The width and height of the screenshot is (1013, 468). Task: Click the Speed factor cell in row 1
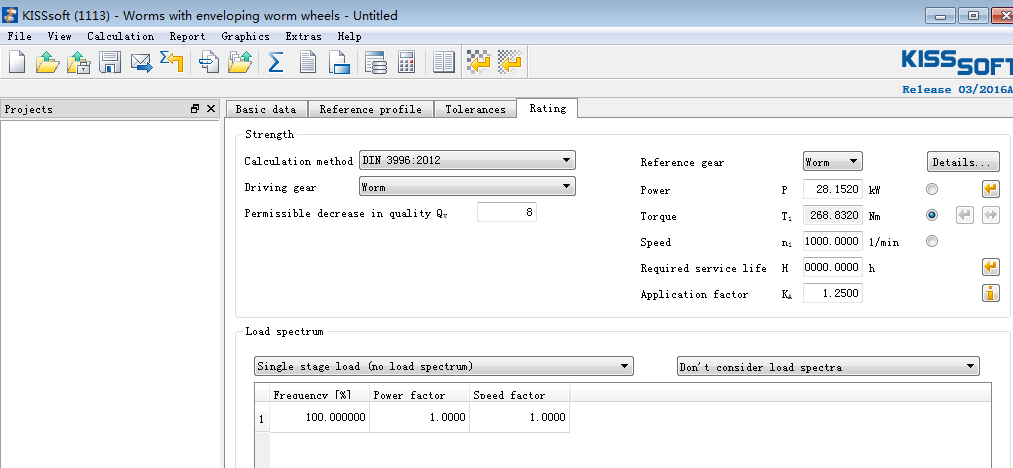coord(519,418)
